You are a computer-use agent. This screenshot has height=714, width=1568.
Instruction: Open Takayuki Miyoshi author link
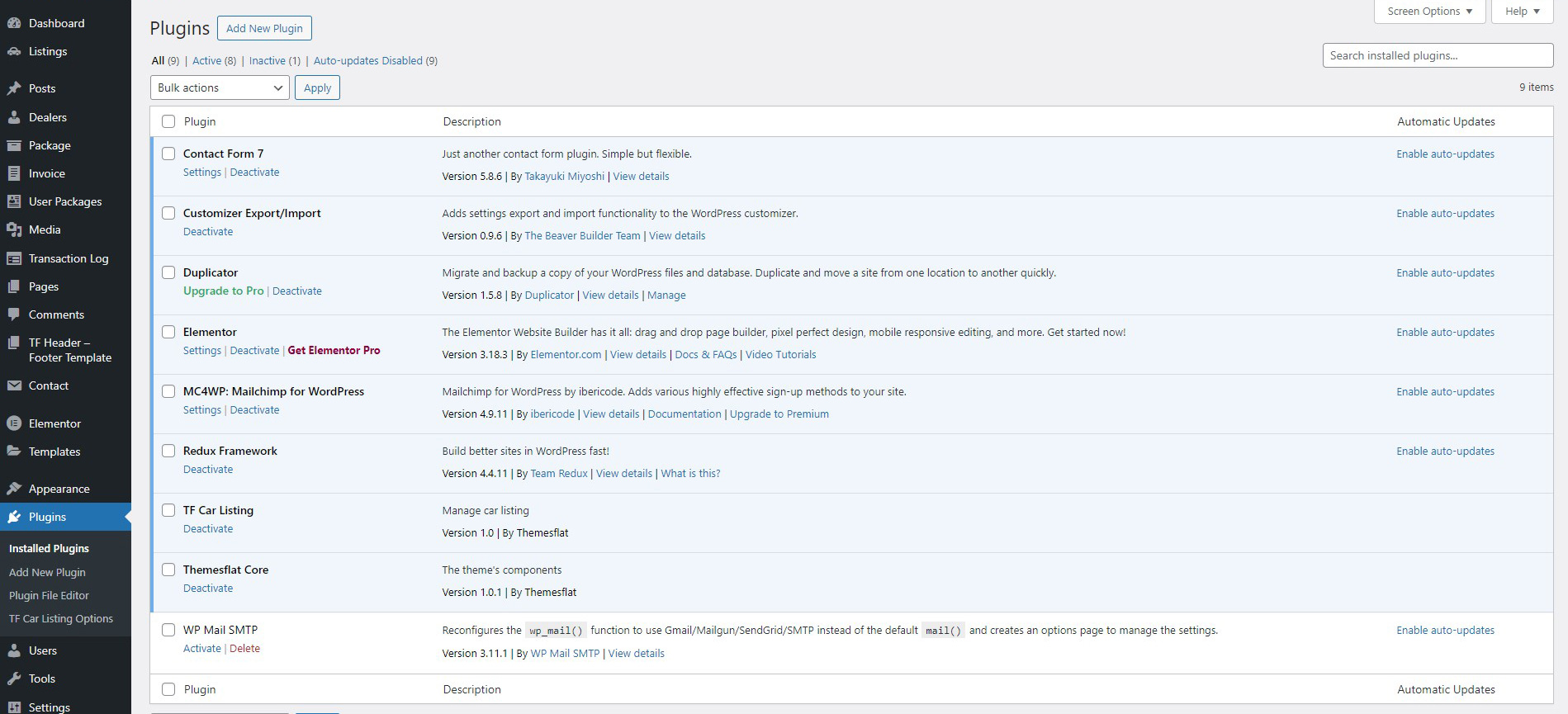click(x=565, y=177)
